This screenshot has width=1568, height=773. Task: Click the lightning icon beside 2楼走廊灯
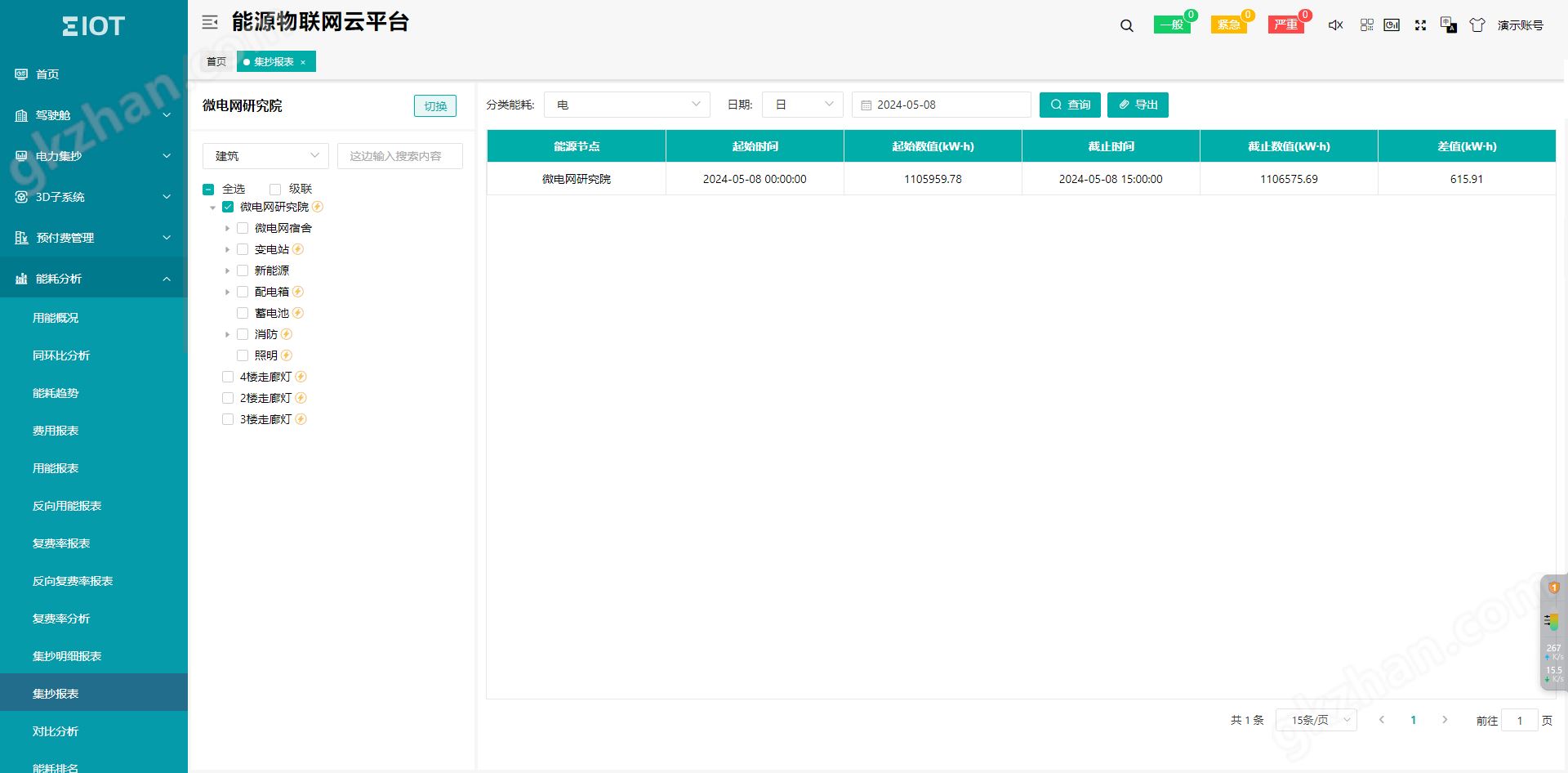301,398
